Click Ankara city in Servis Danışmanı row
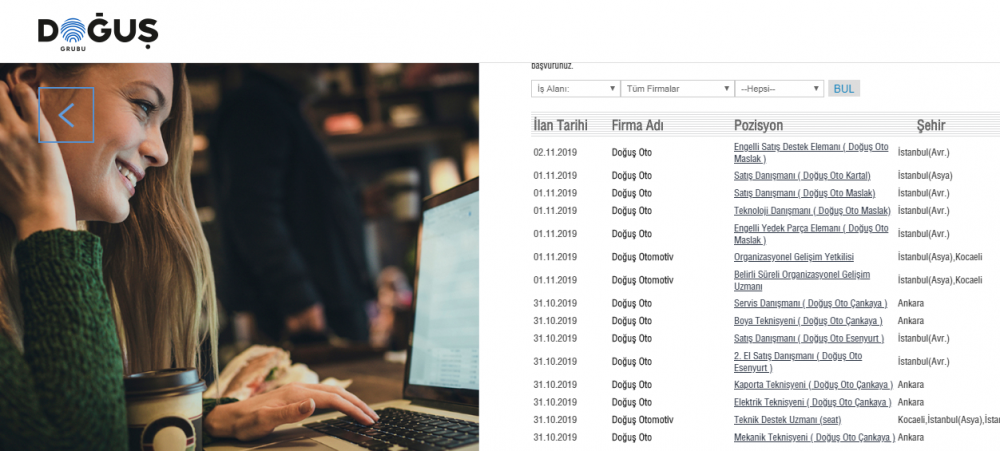Viewport: 1000px width, 451px height. (910, 303)
